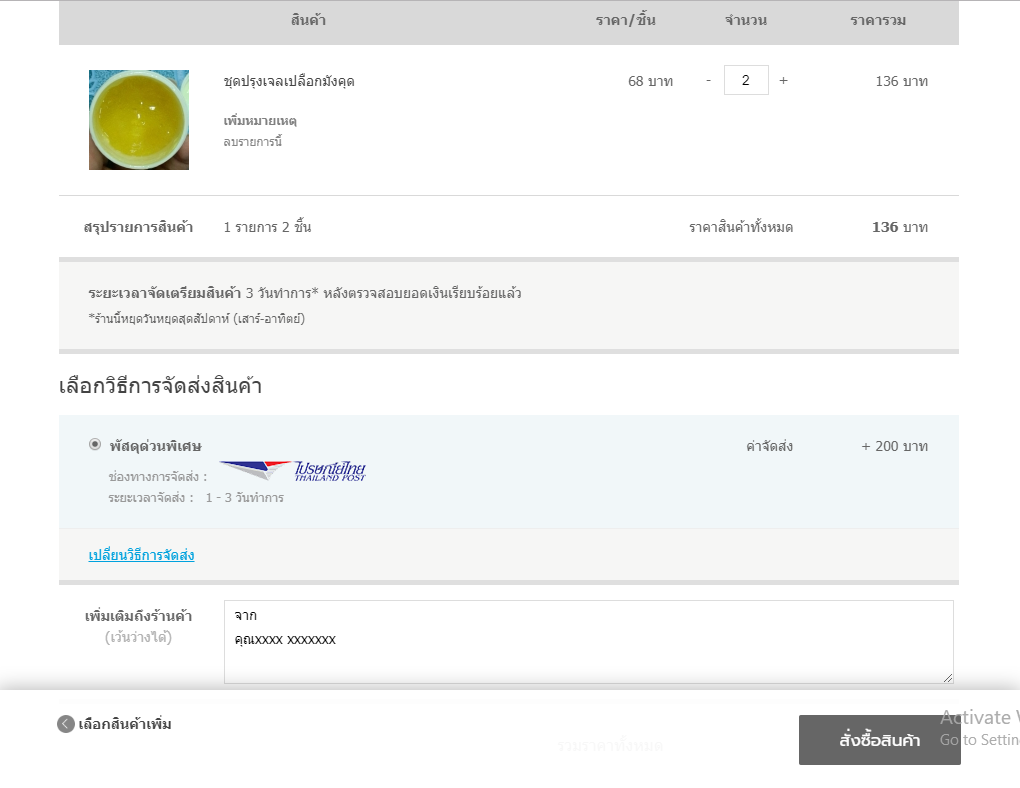Click the Thailand Post logo
This screenshot has width=1020, height=788.
coord(293,471)
